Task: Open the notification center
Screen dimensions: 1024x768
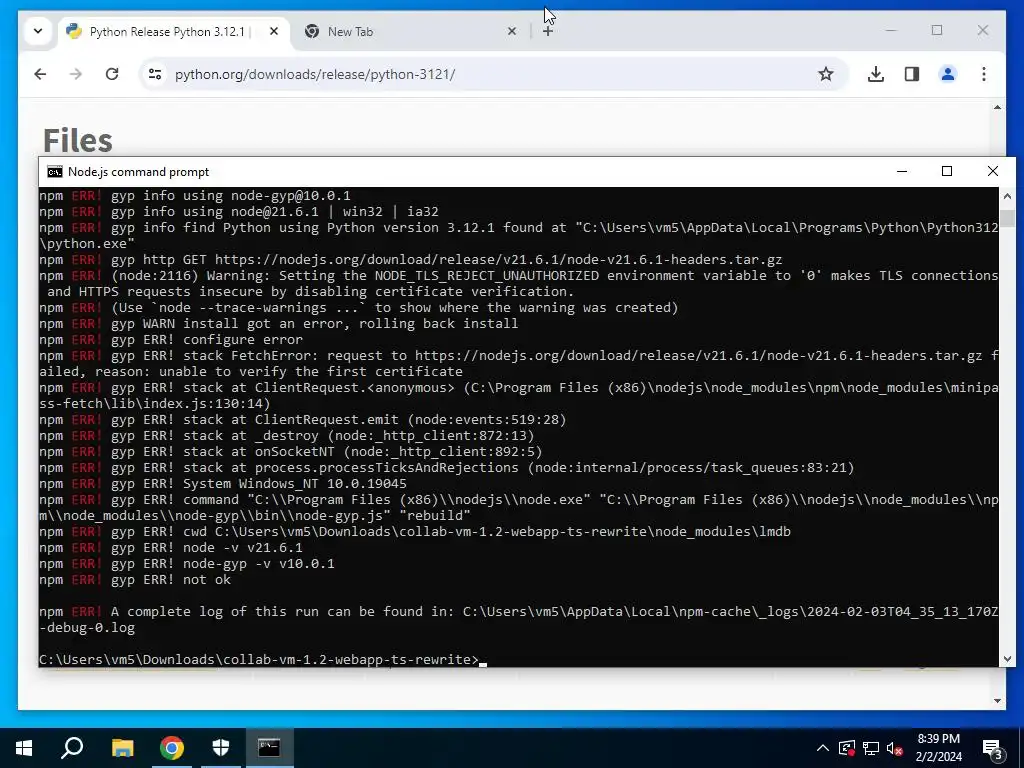Action: tap(993, 749)
